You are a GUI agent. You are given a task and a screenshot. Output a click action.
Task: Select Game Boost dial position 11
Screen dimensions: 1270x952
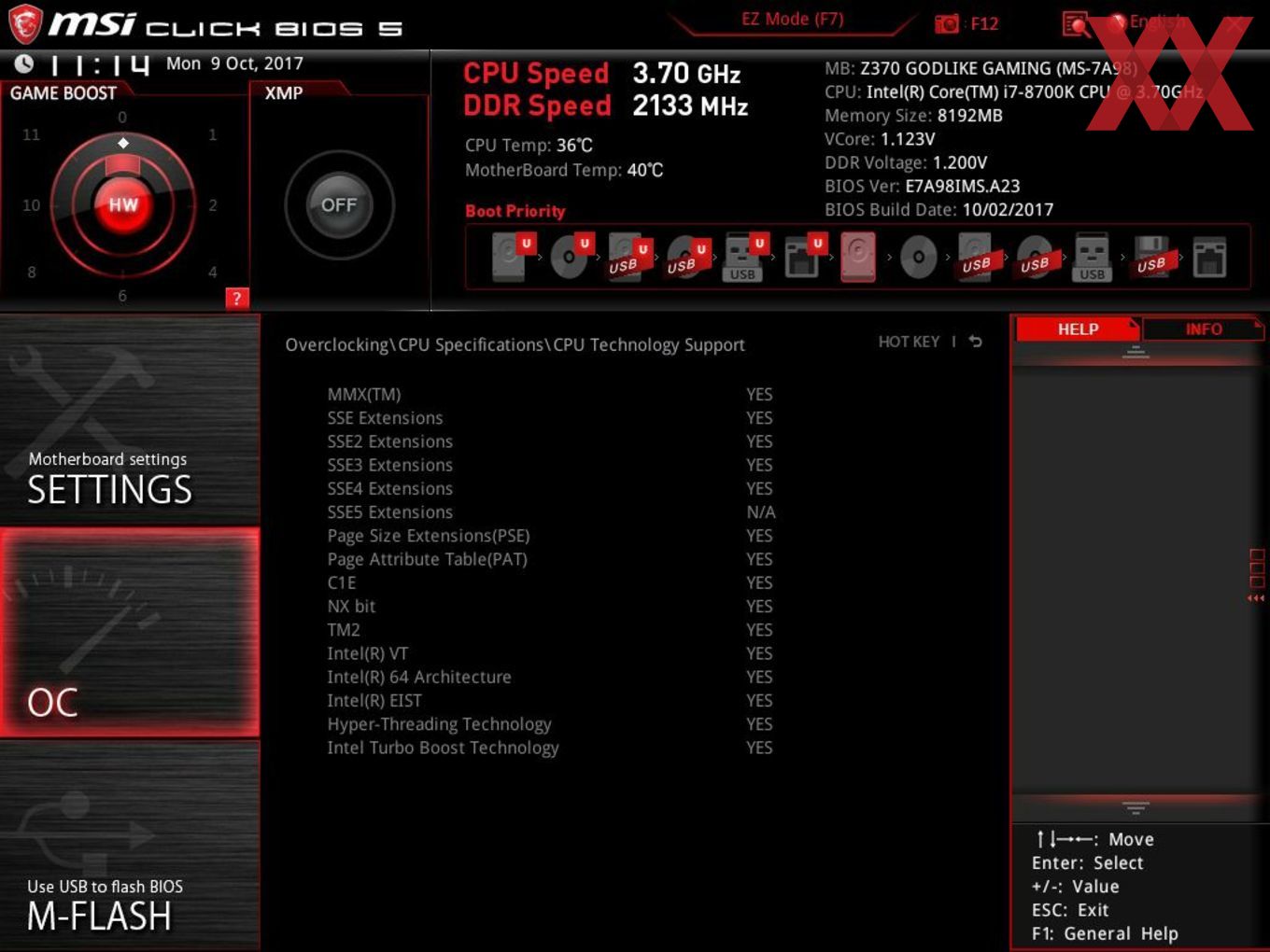tap(31, 134)
